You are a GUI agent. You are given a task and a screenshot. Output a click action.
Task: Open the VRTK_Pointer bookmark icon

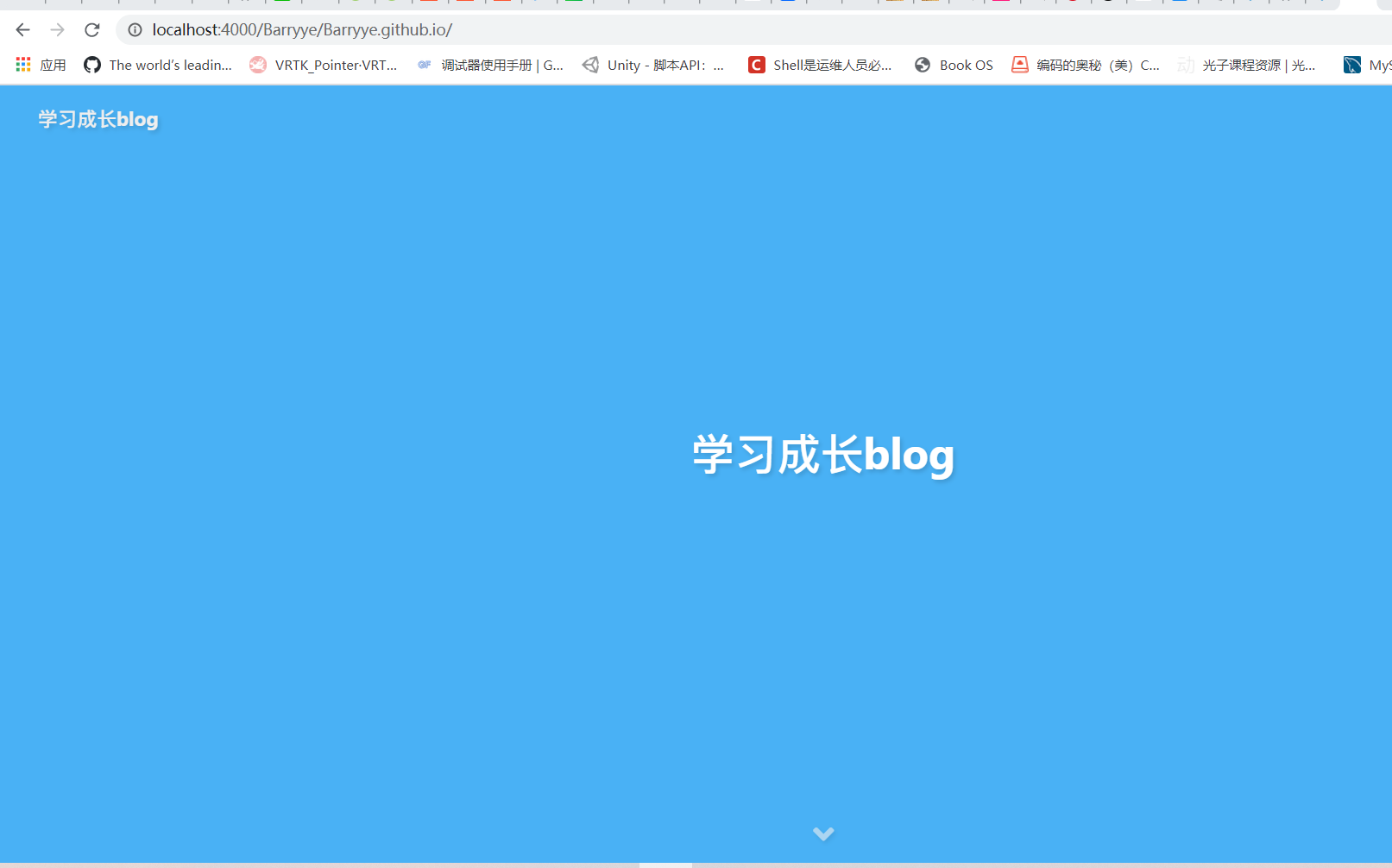click(257, 64)
